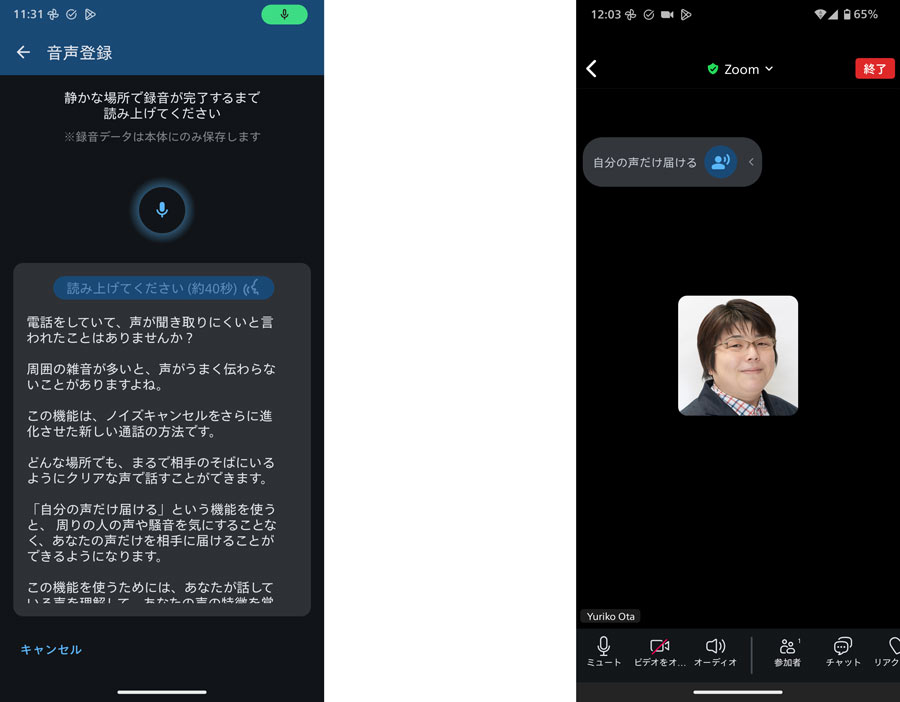This screenshot has width=900, height=702.
Task: Tap the back arrow beside 音声登録
Action: tap(23, 53)
